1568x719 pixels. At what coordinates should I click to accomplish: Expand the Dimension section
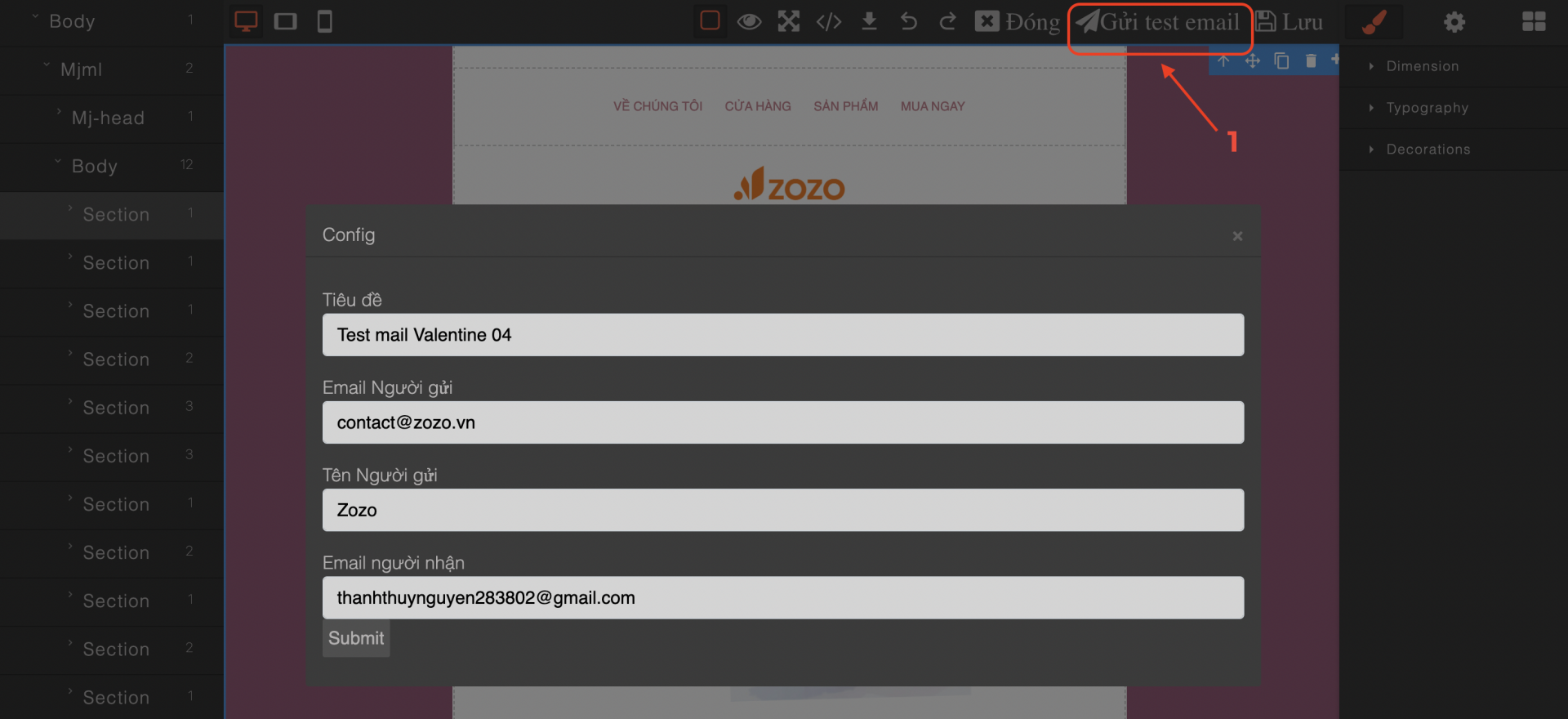[1422, 66]
